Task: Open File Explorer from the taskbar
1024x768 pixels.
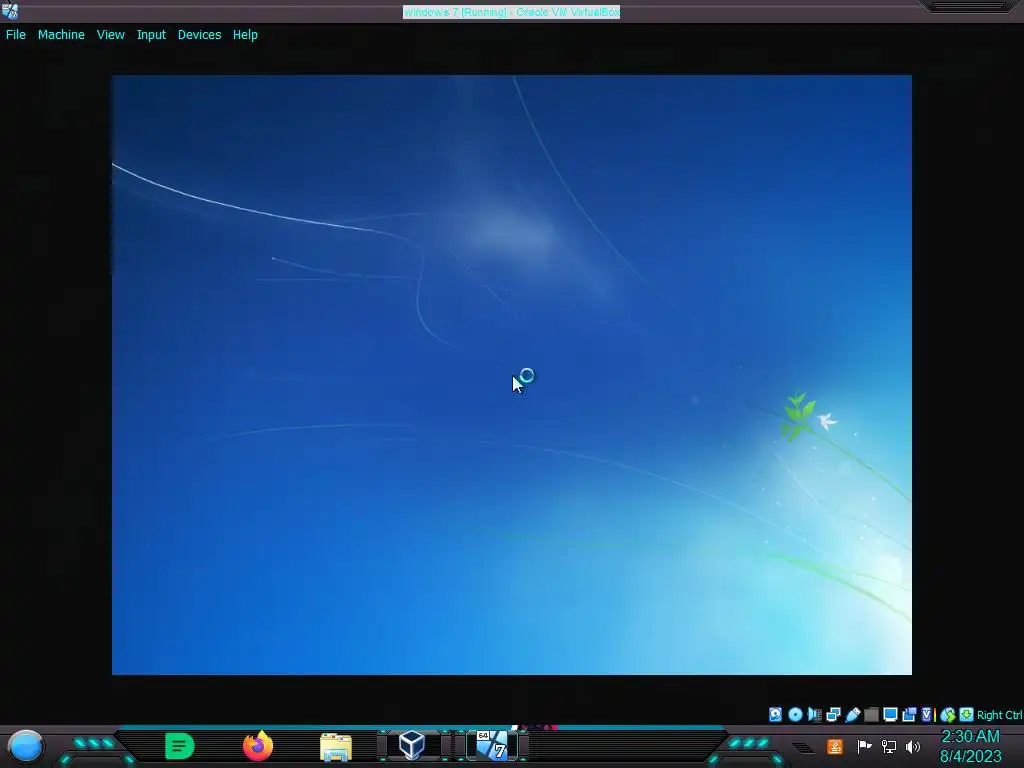Action: [336, 746]
